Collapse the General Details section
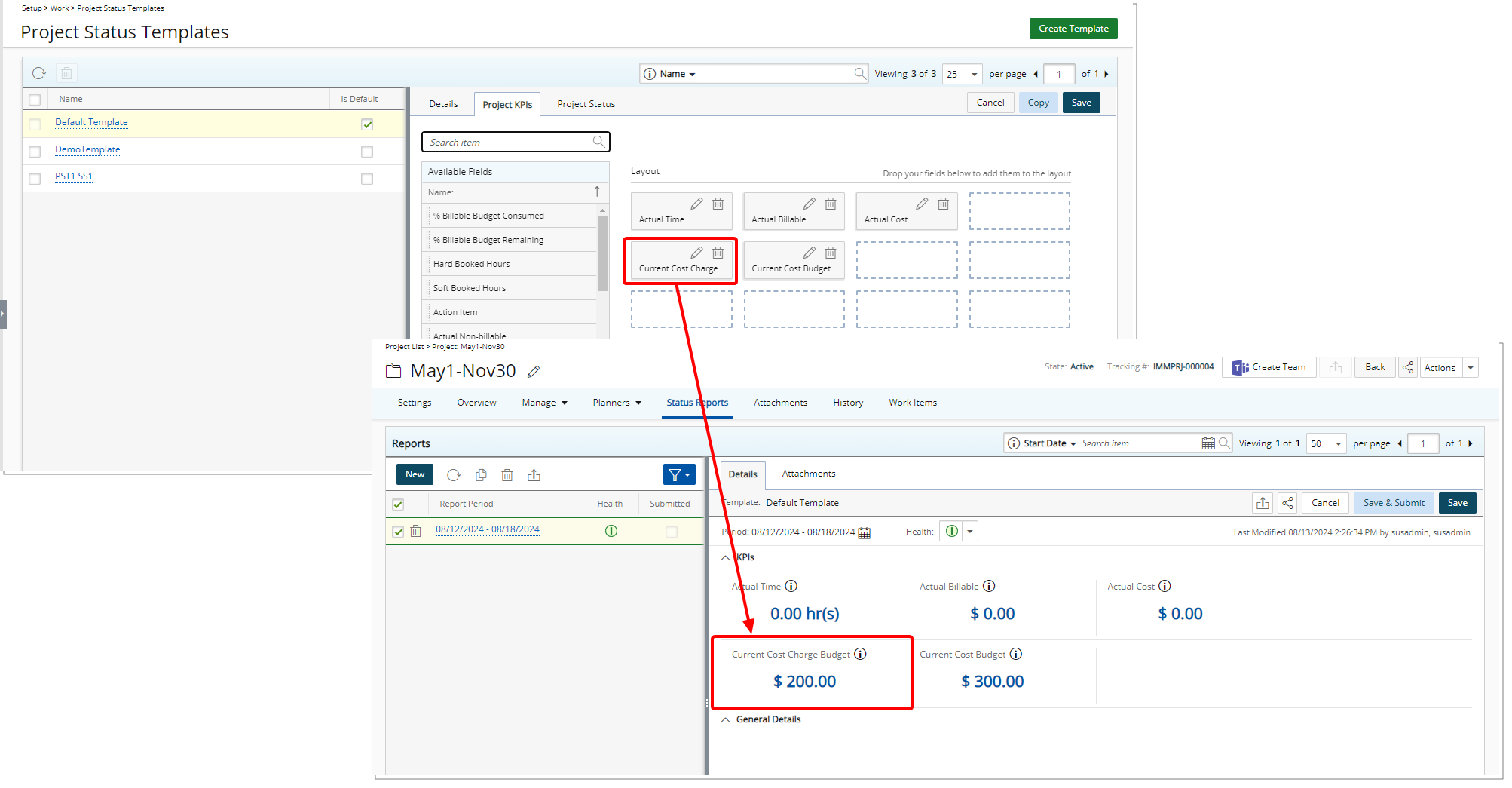This screenshot has width=1512, height=788. 726,719
